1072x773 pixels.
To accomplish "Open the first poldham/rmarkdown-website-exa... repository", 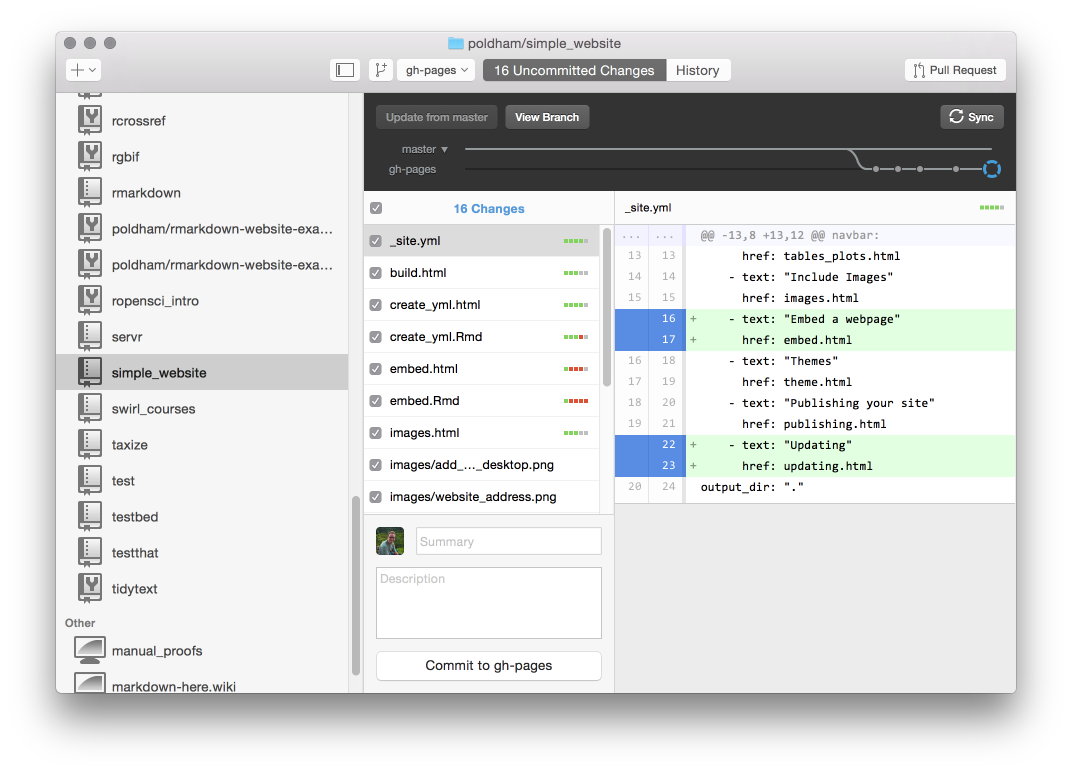I will [x=202, y=229].
